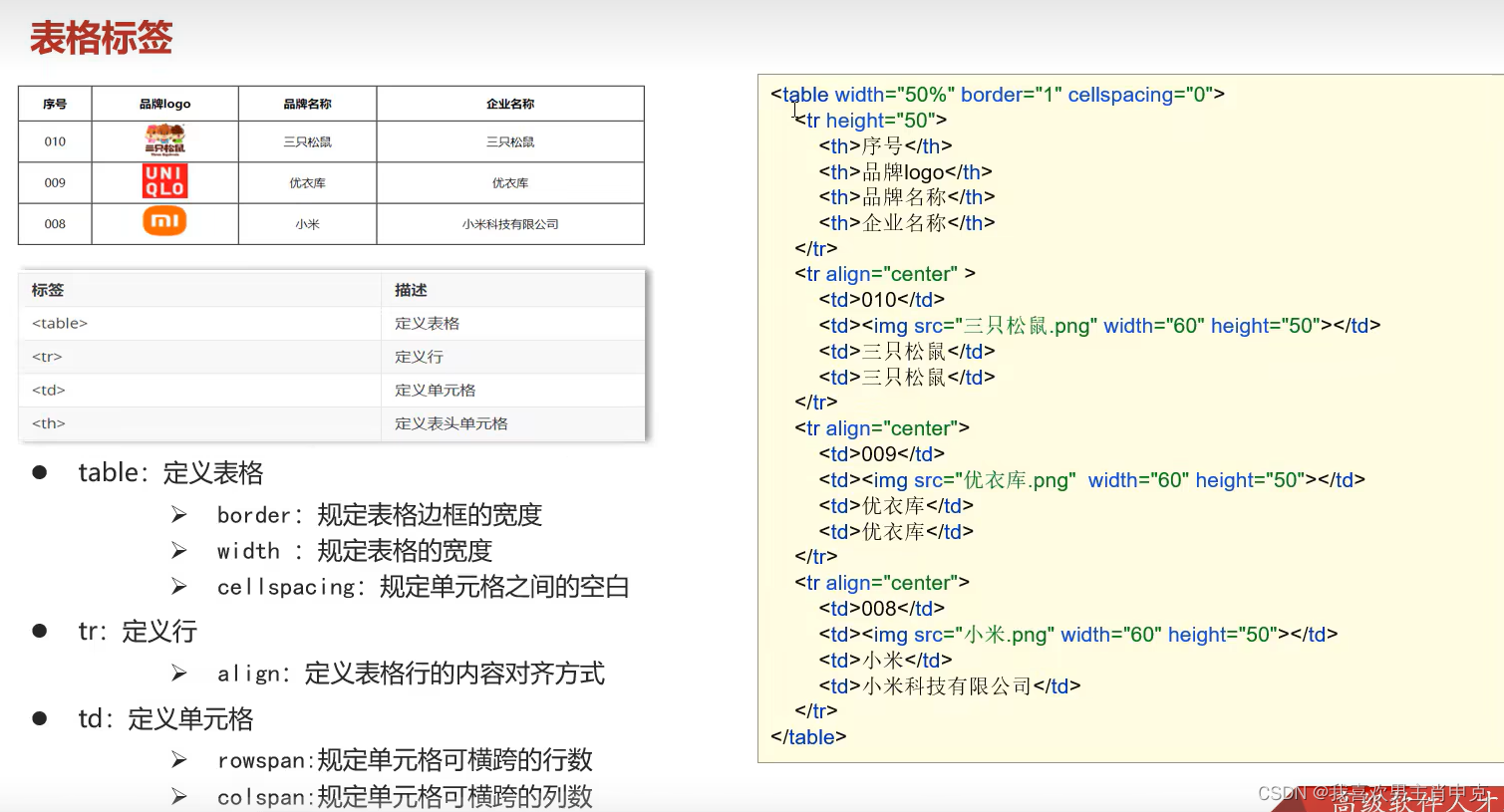The width and height of the screenshot is (1504, 812).
Task: Click the slide heading 表格标签
Action: [101, 38]
